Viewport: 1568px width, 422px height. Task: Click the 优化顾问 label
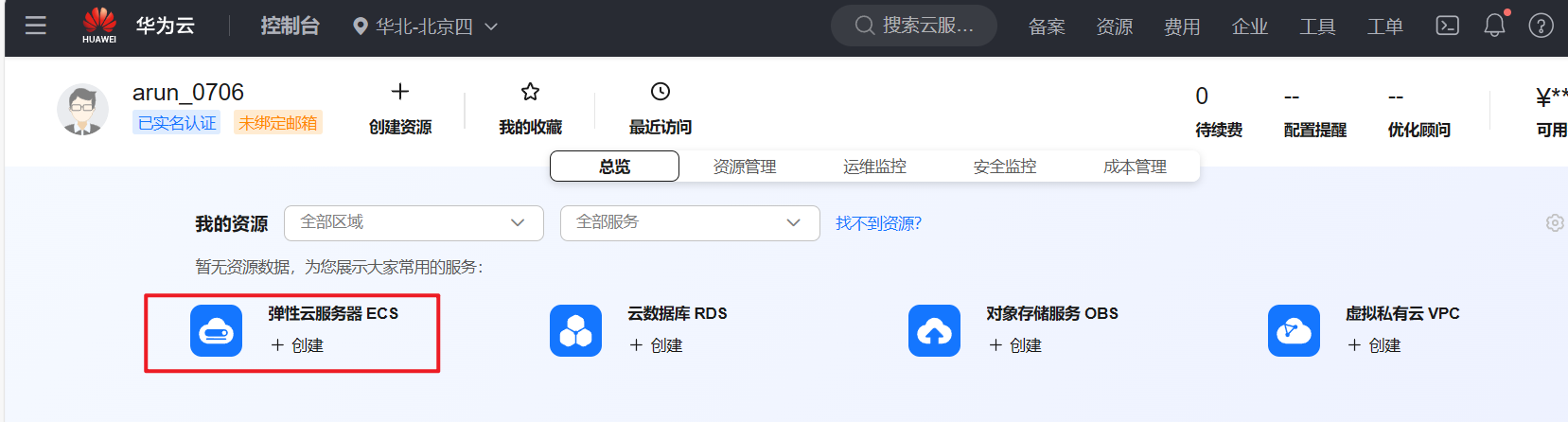1419,130
